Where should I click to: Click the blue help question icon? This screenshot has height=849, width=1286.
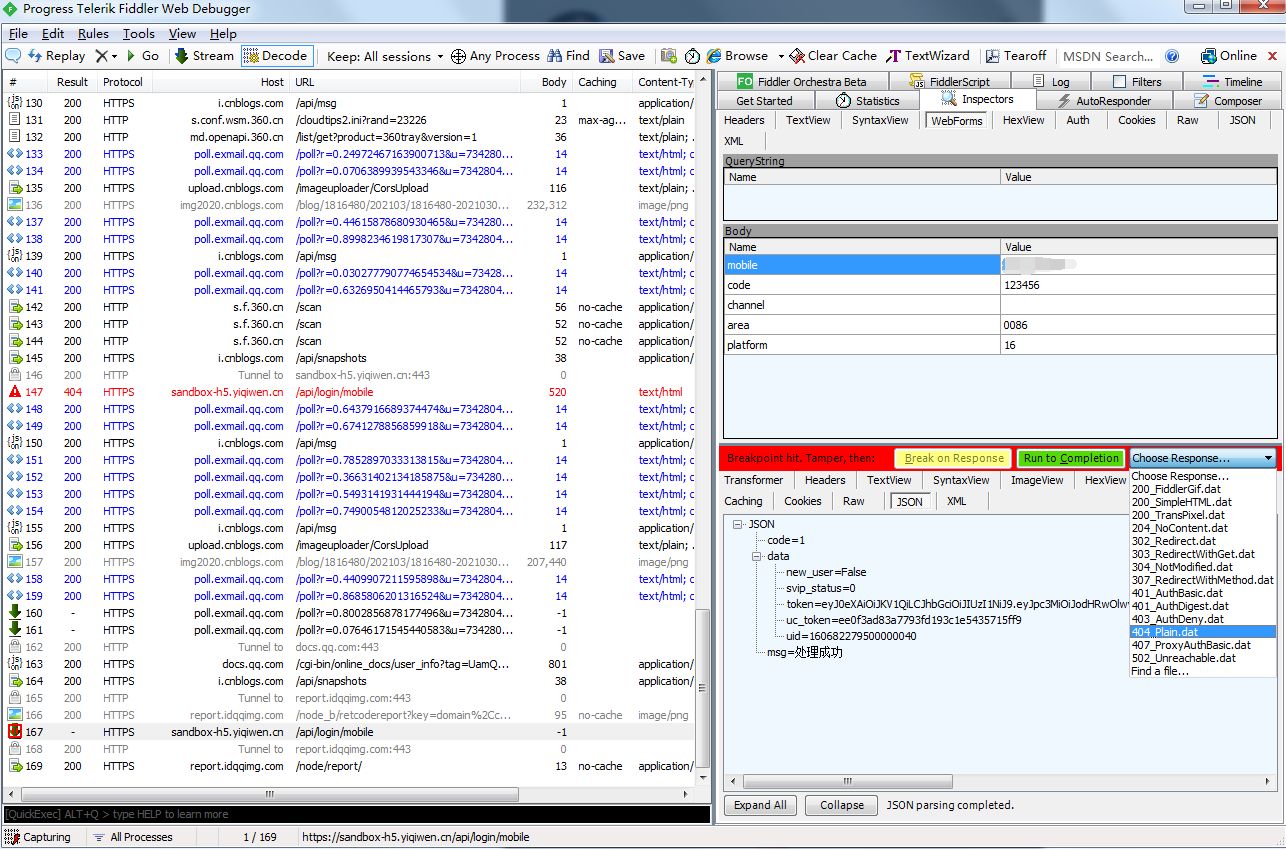pyautogui.click(x=1172, y=56)
